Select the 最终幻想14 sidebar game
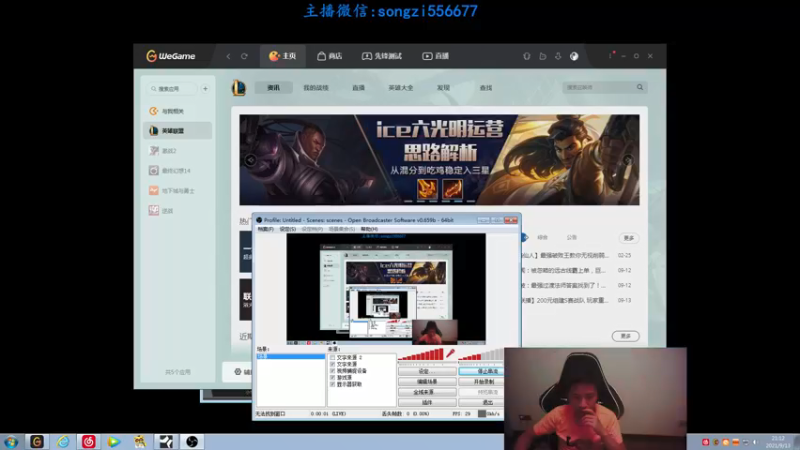This screenshot has width=800, height=450. coord(178,170)
